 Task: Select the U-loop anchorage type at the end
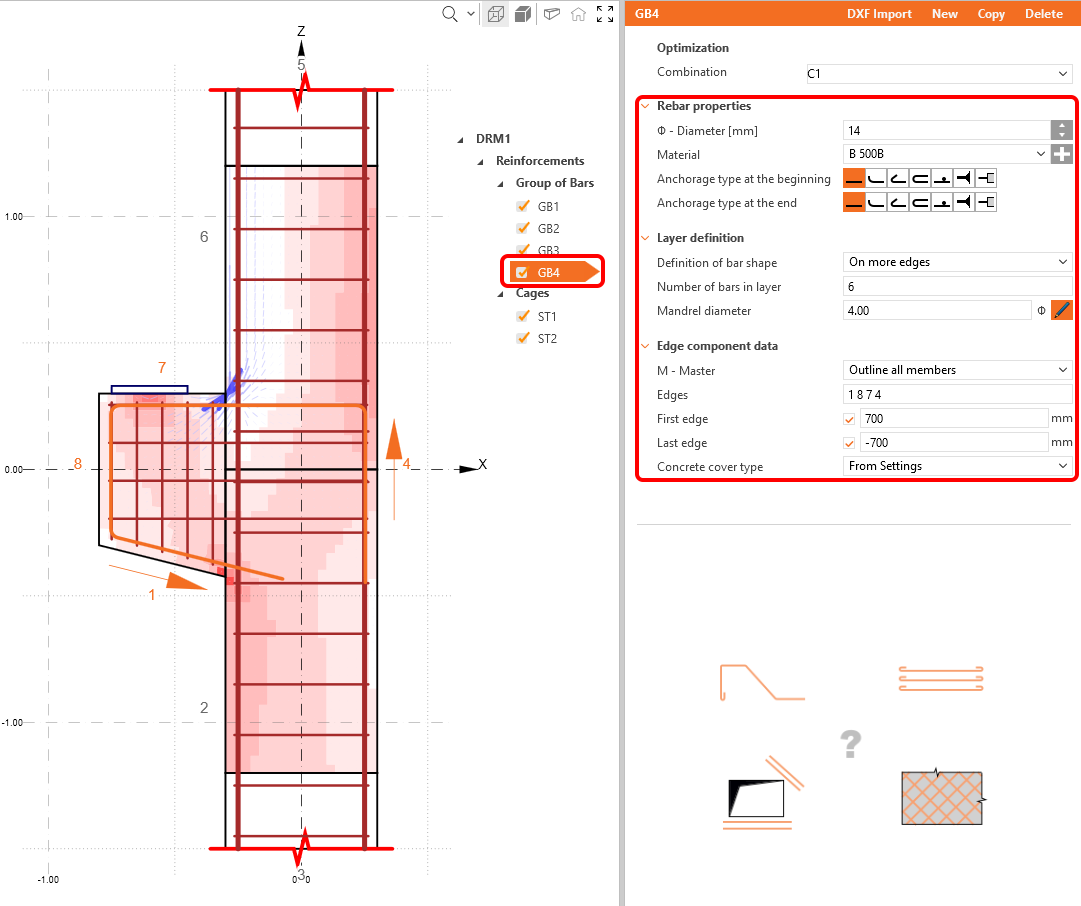[921, 201]
